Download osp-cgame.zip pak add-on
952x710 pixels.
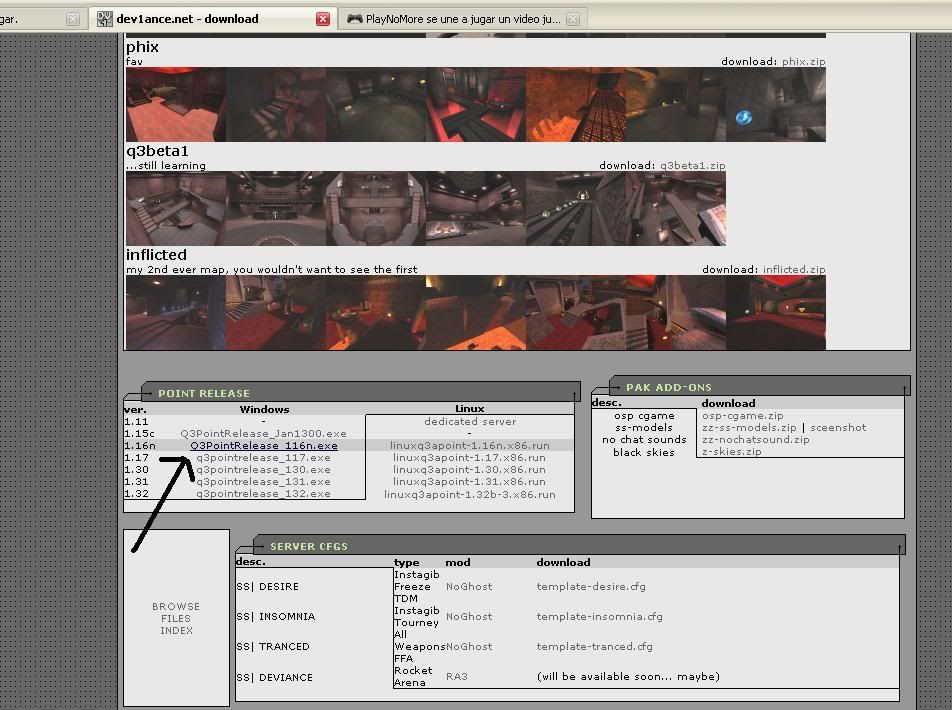(743, 415)
